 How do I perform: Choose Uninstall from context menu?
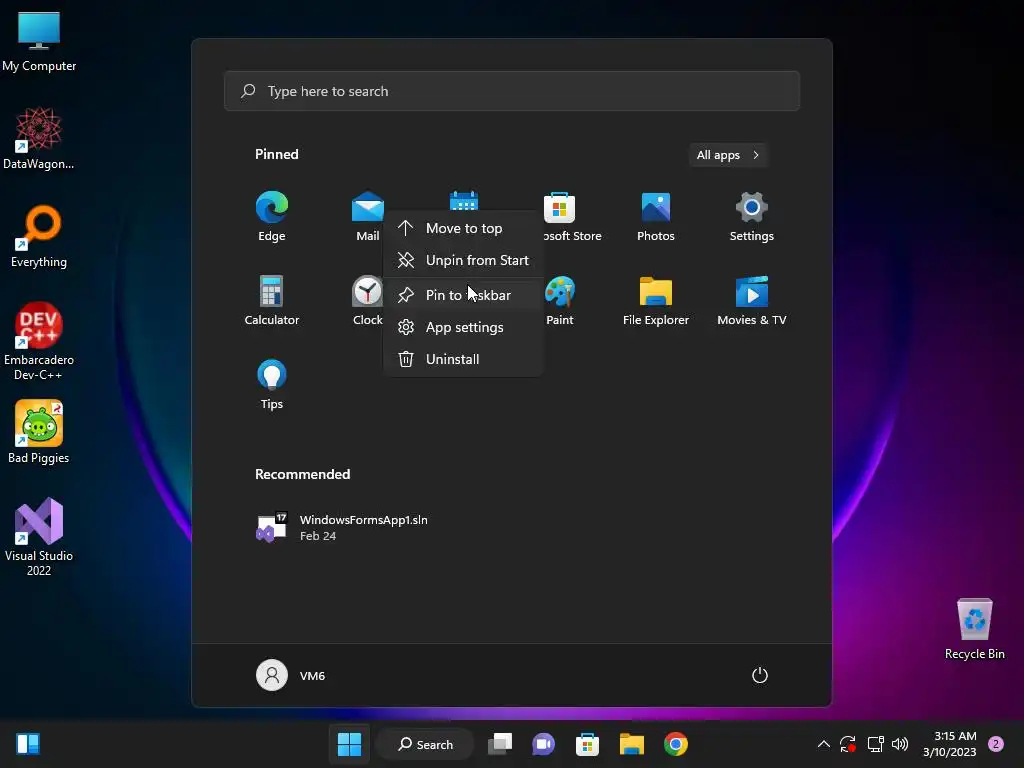click(463, 359)
